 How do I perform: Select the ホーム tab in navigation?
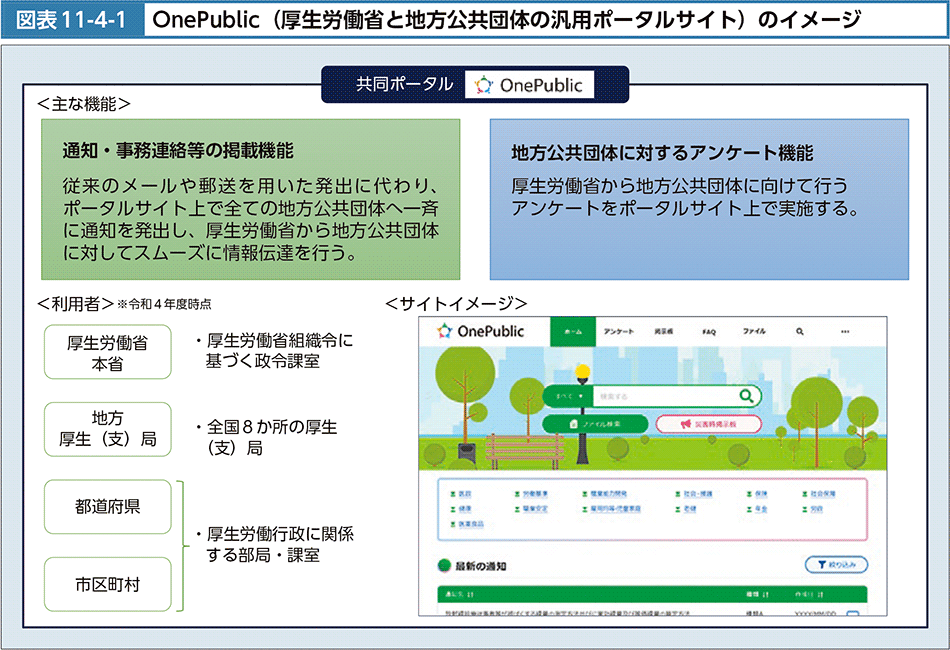(573, 331)
